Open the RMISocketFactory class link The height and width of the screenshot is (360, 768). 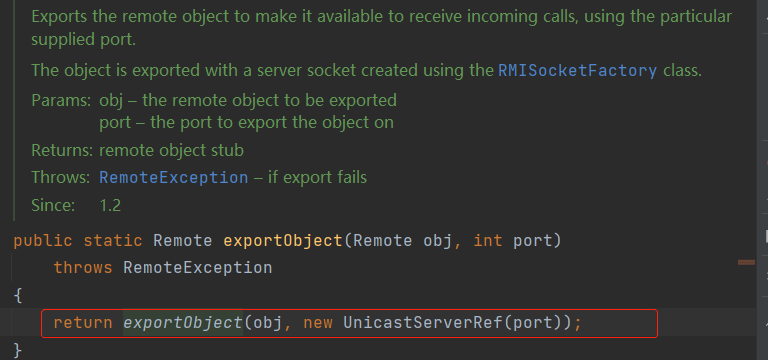click(577, 71)
